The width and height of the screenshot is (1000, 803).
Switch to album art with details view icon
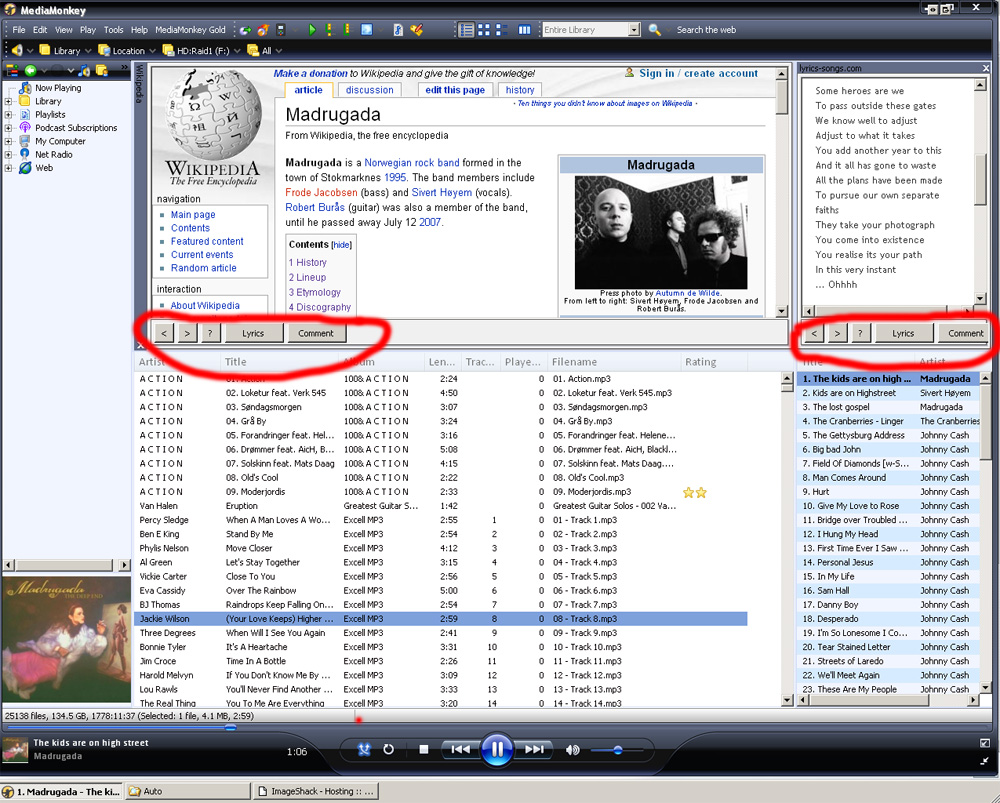[501, 29]
